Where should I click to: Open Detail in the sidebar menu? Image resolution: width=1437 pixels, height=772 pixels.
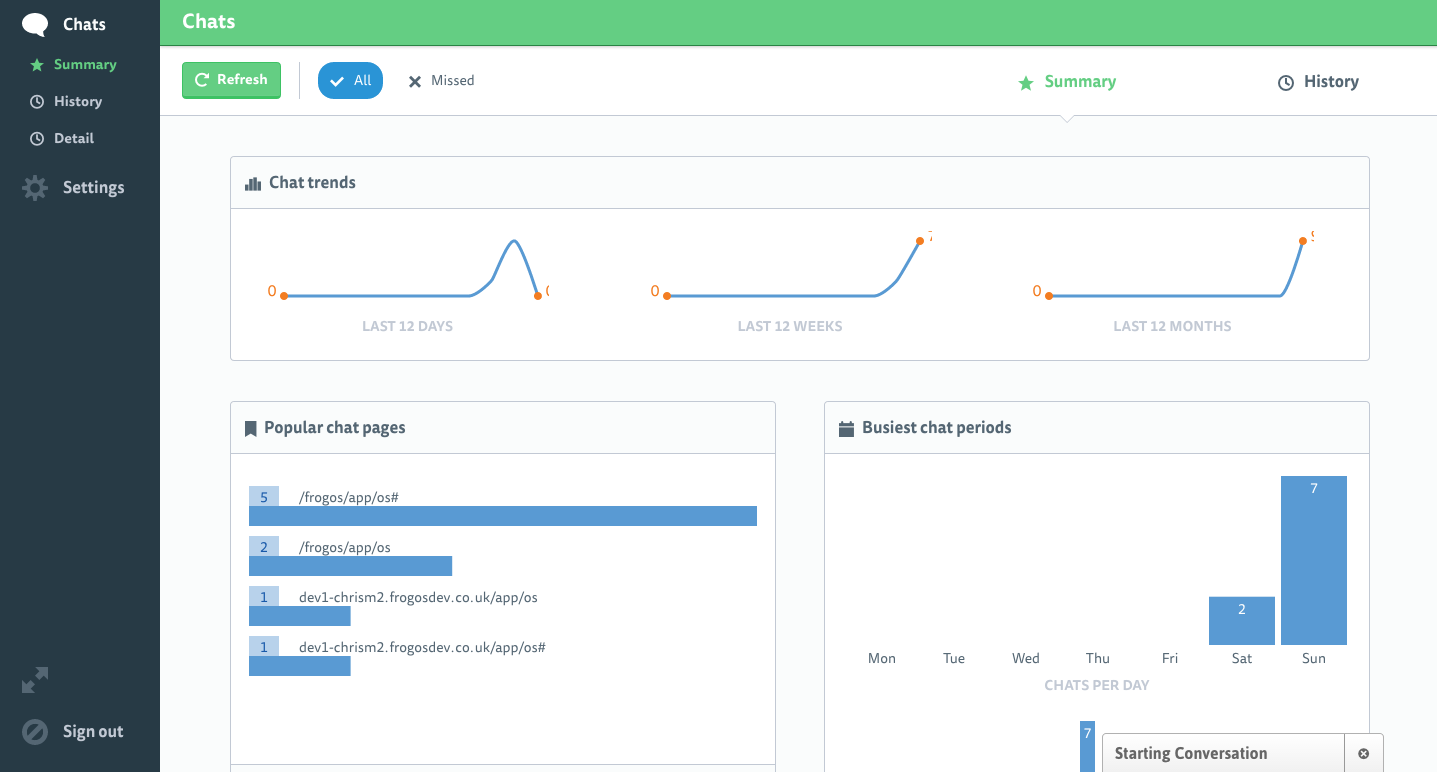[x=74, y=139]
